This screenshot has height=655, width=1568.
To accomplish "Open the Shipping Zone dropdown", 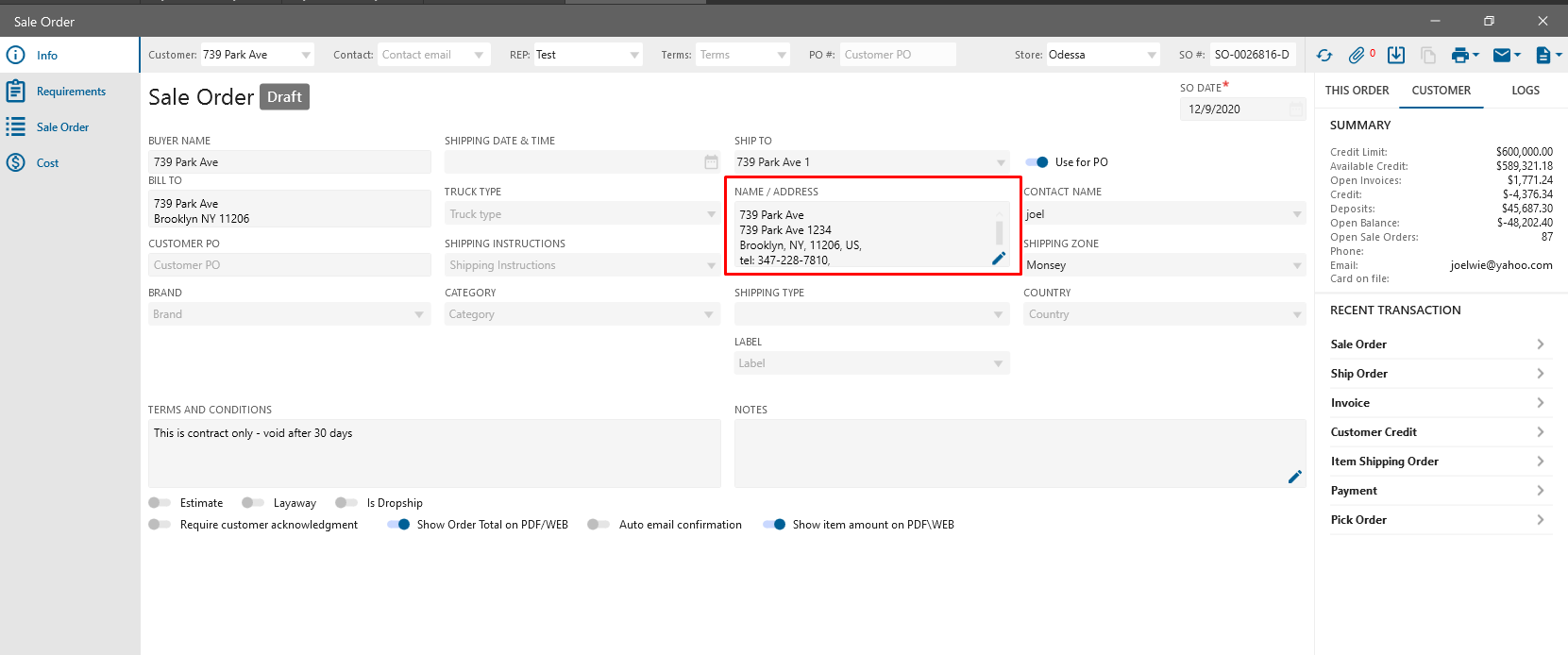I will (x=1297, y=265).
